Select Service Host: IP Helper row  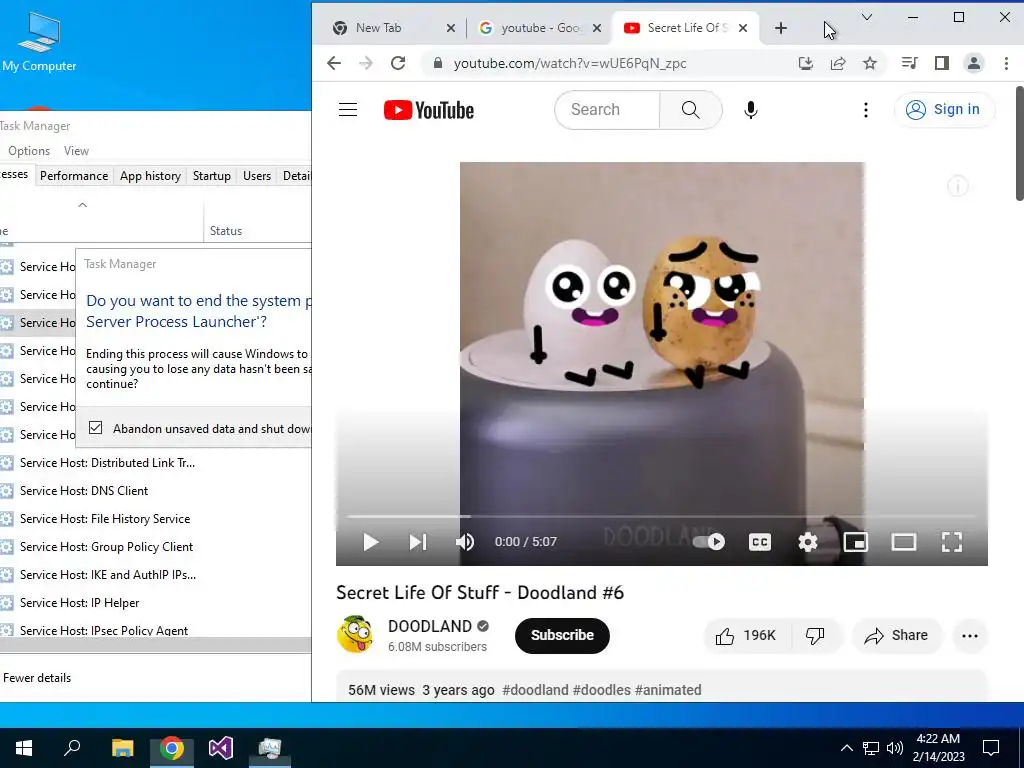click(x=155, y=603)
